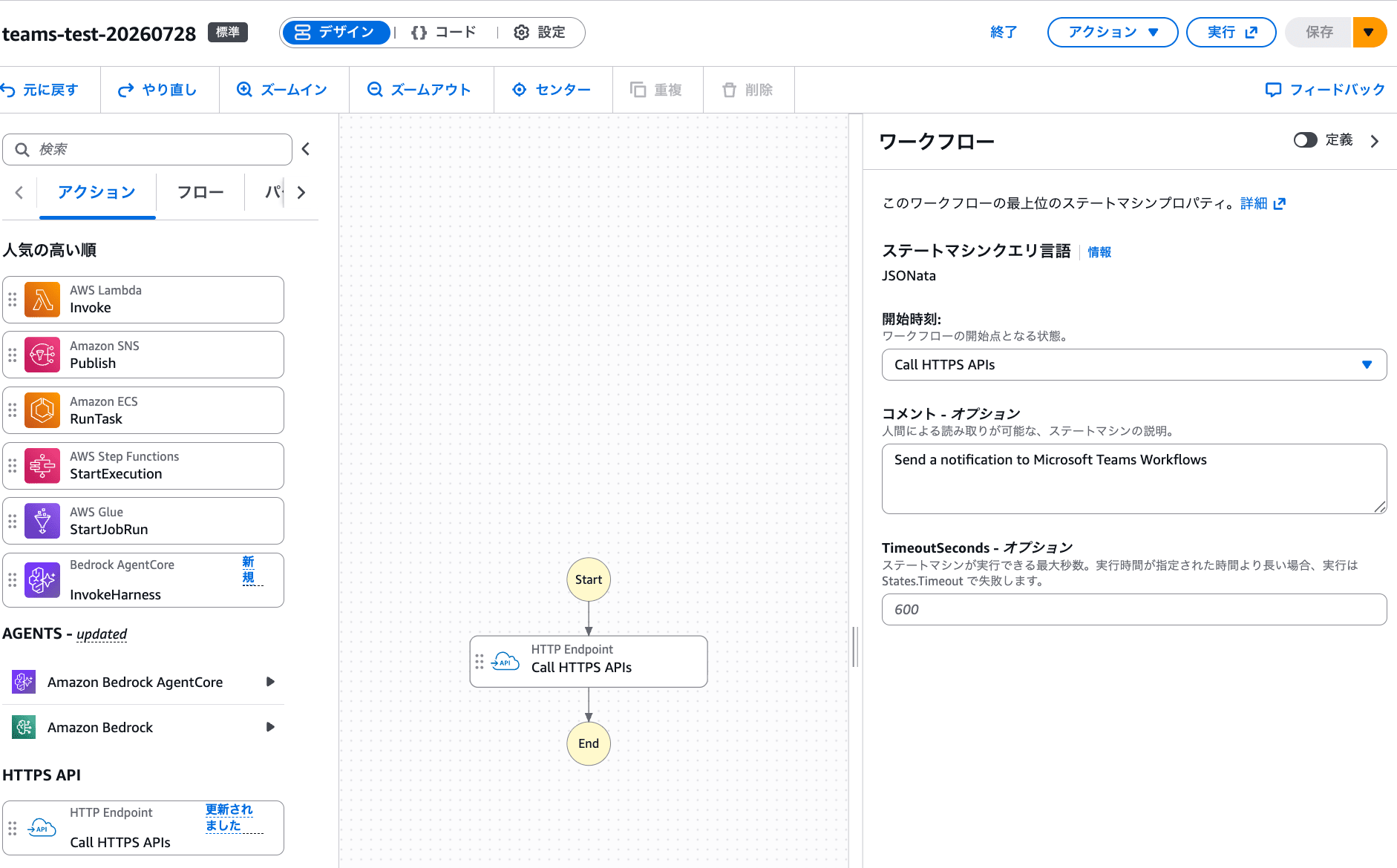The width and height of the screenshot is (1397, 868).
Task: Click the 重複 duplicate button
Action: tap(656, 90)
